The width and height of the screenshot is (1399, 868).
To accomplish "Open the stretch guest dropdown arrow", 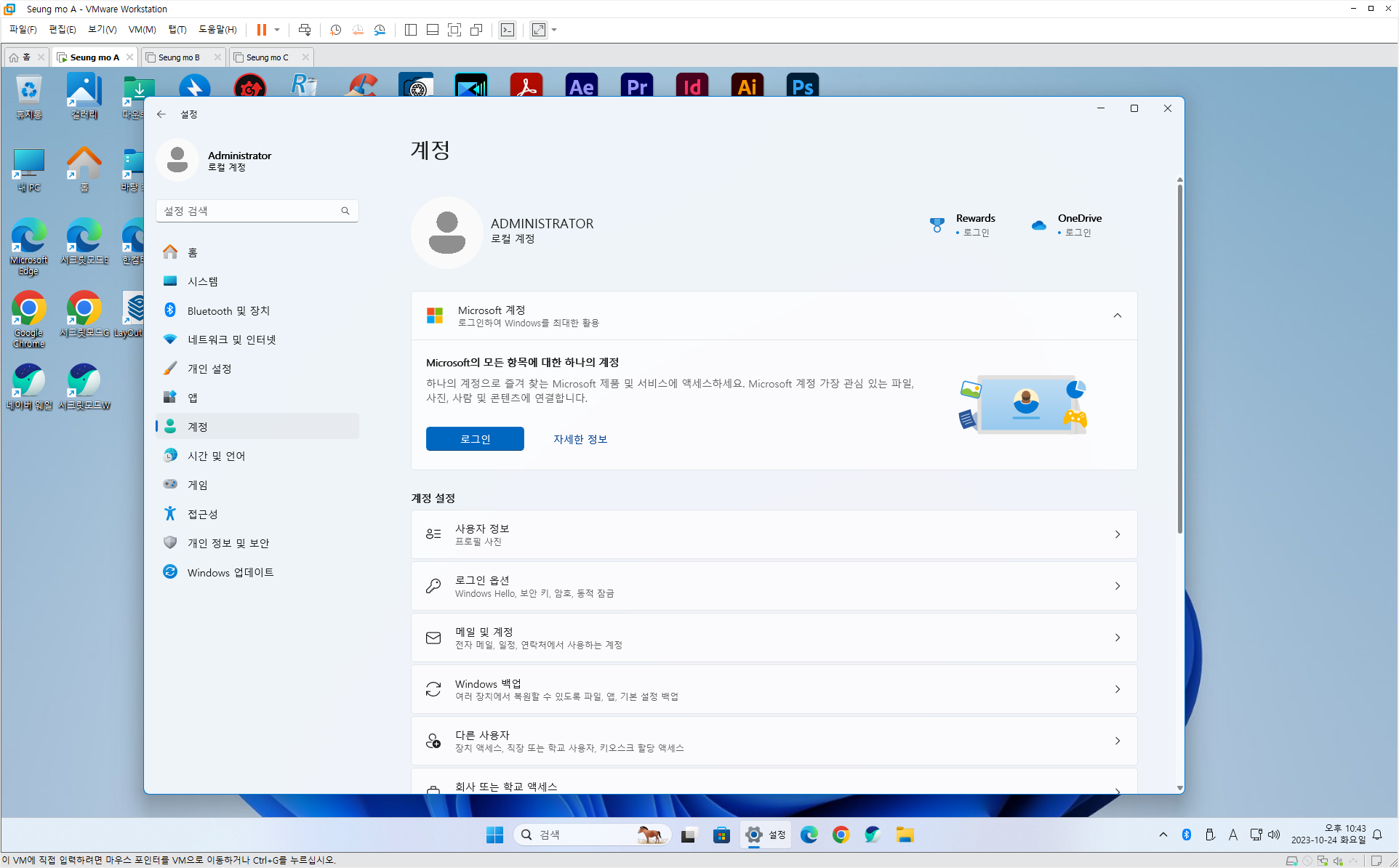I will 554,30.
